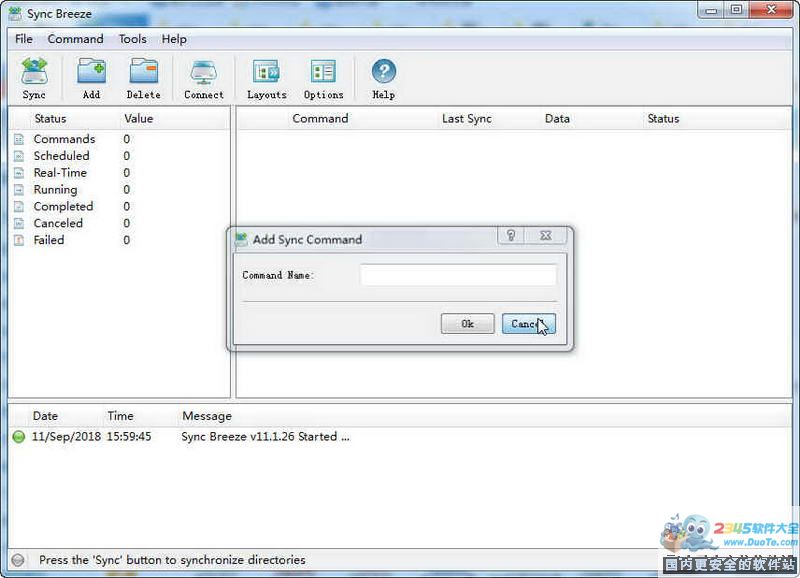Click the Data column header
This screenshot has width=800, height=578.
557,118
